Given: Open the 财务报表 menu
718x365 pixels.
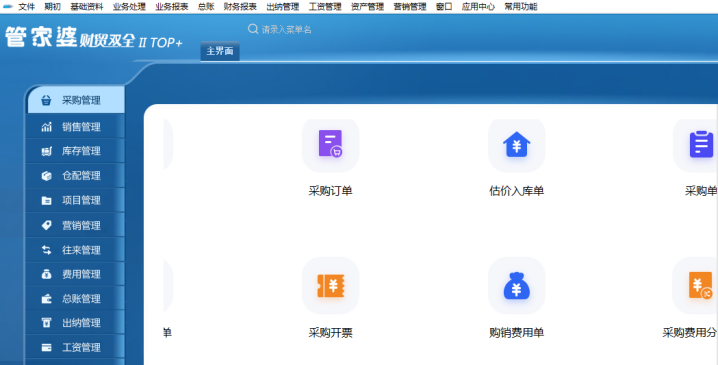Looking at the screenshot, I should point(240,6).
